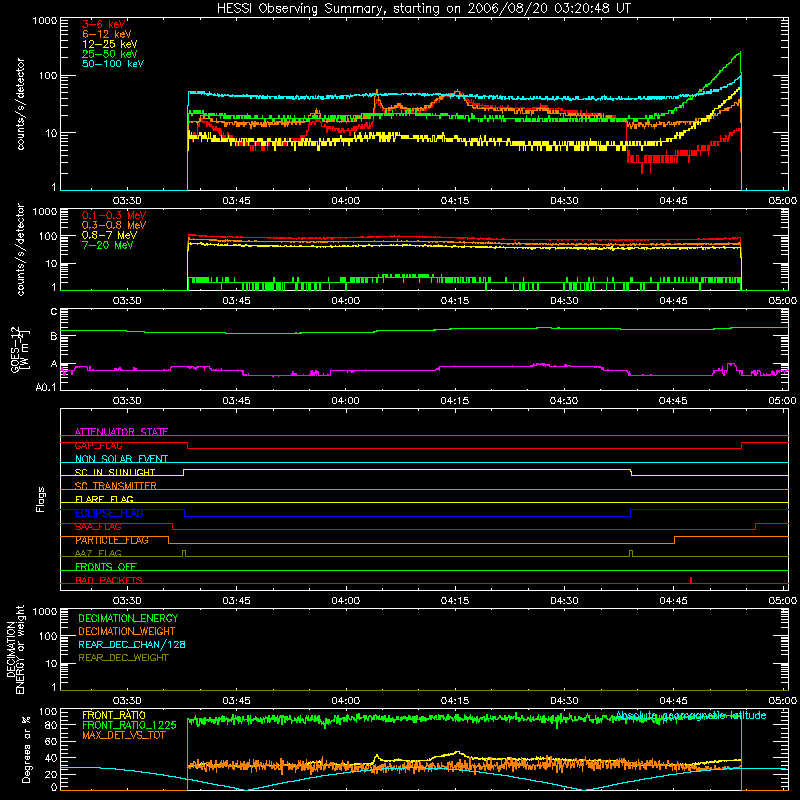Click the GAP_FLAG label

point(98,445)
